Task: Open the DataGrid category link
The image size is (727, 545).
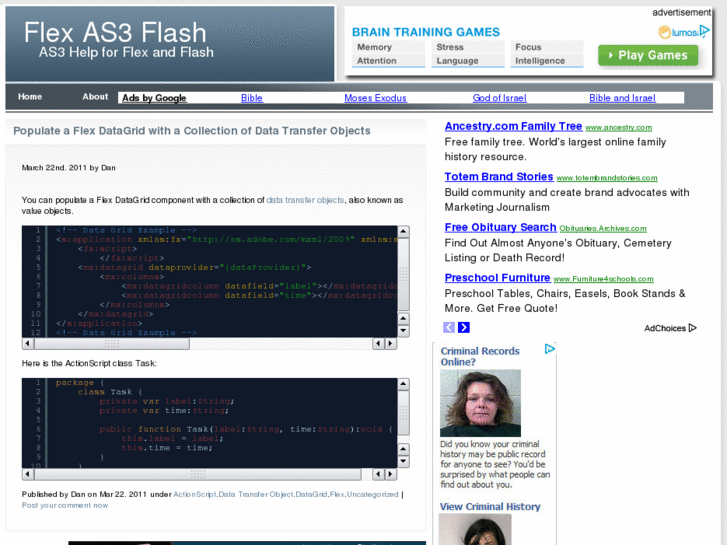Action: coord(311,494)
